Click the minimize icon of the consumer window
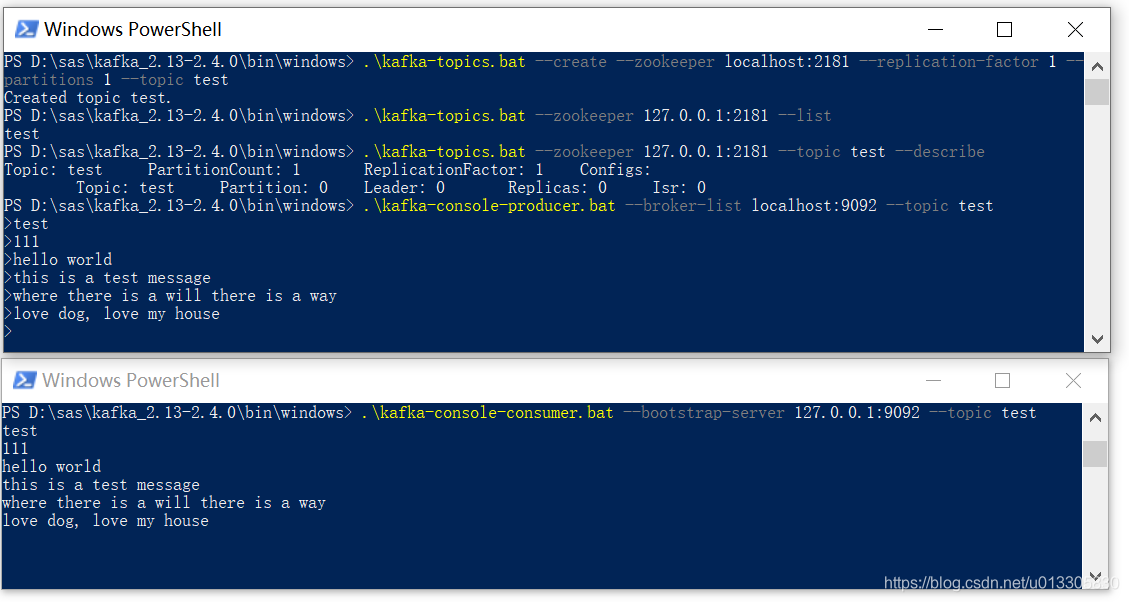Viewport: 1129px width, 602px height. click(x=933, y=380)
